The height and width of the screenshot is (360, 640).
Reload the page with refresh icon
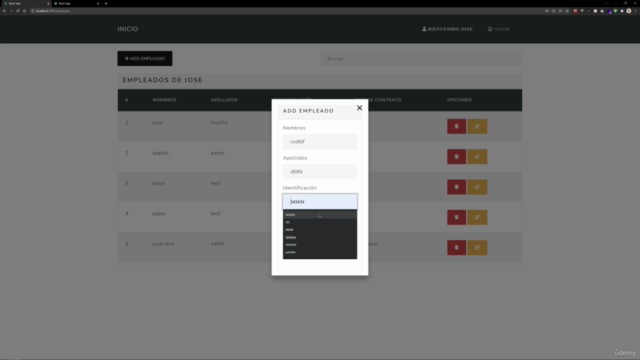tap(18, 11)
